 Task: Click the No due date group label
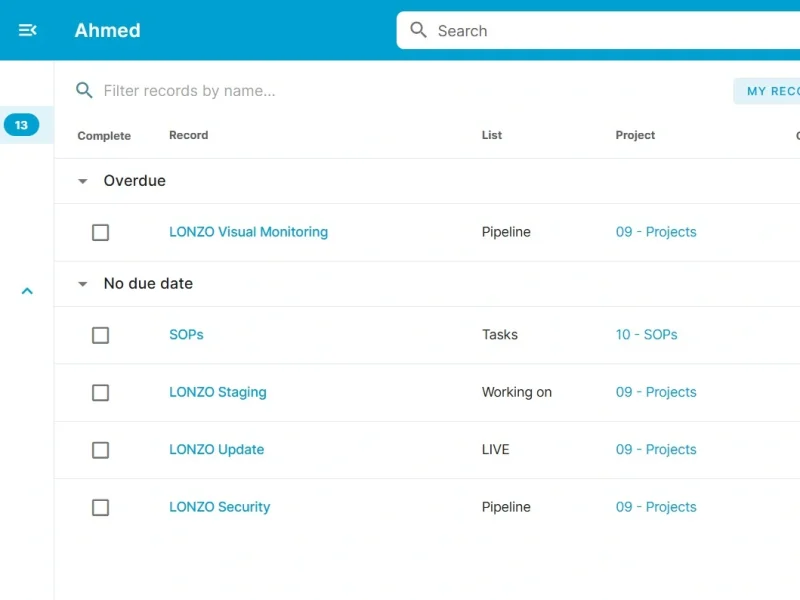pyautogui.click(x=148, y=284)
